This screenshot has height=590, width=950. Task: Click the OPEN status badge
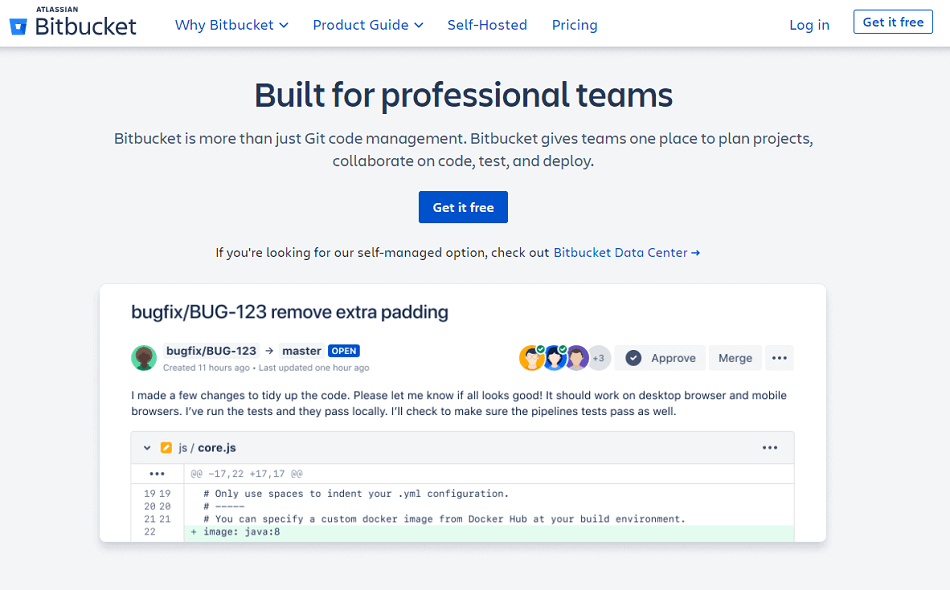(x=344, y=351)
